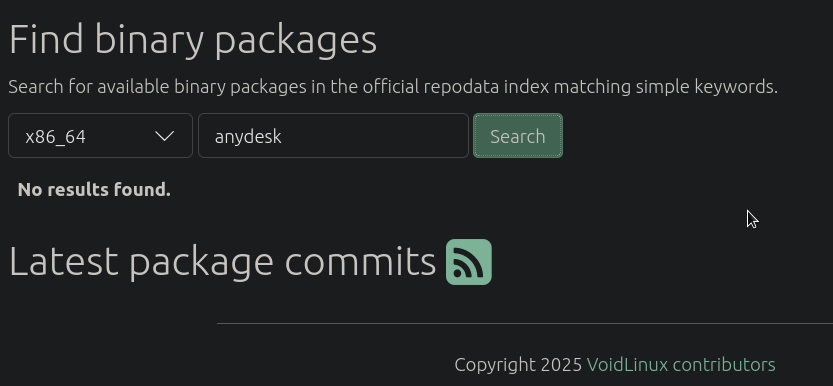Click the word binary in the page heading
833x386 pixels.
point(149,40)
